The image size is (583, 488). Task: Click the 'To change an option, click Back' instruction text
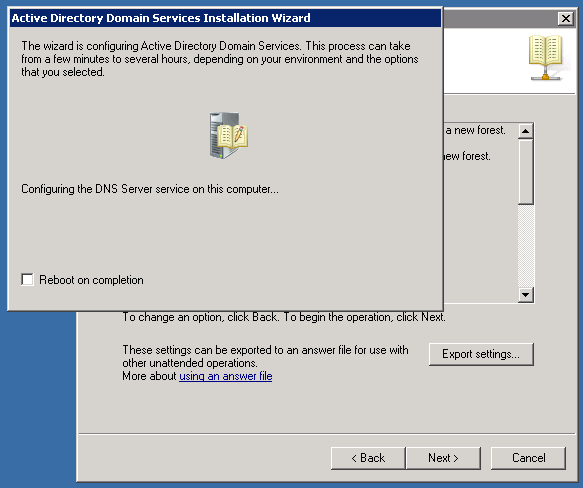[284, 317]
